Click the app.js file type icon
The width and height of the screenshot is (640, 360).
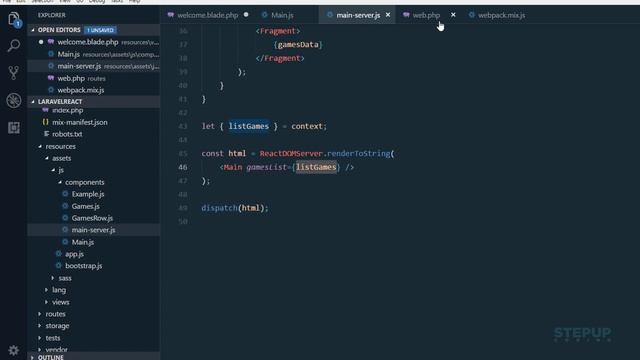[x=58, y=254]
